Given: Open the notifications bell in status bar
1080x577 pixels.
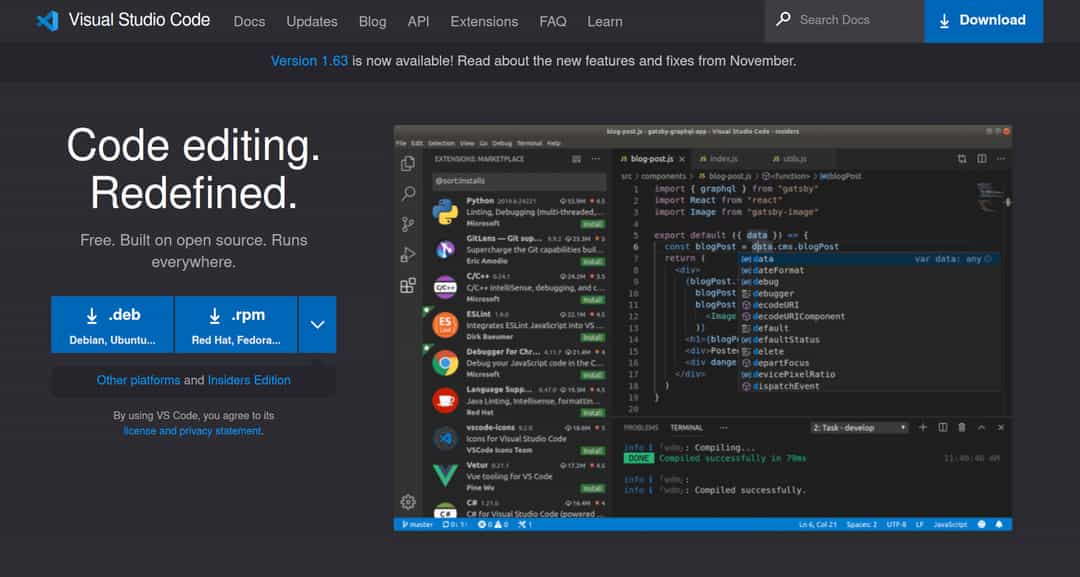Looking at the screenshot, I should 999,525.
